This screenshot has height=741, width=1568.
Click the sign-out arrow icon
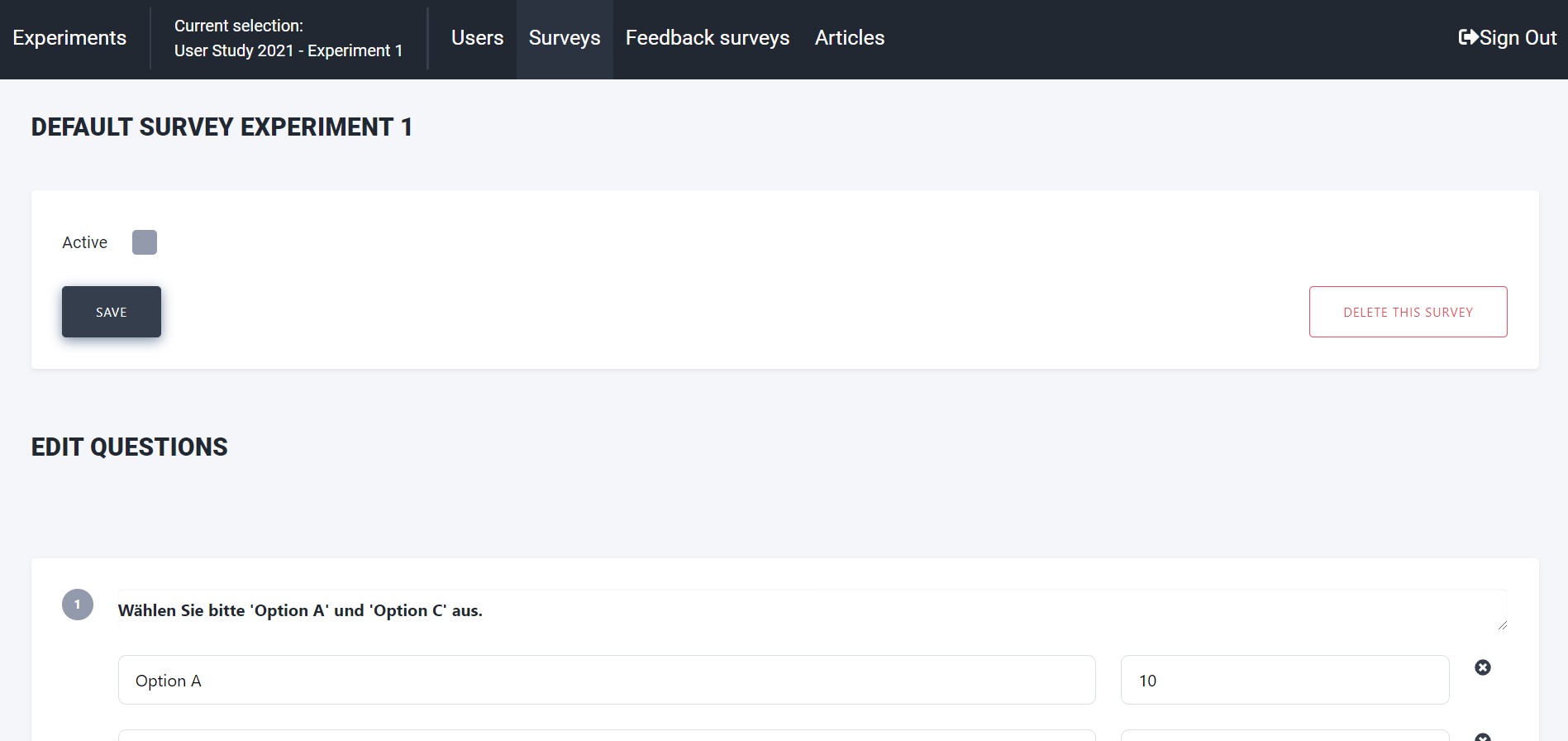coord(1468,37)
